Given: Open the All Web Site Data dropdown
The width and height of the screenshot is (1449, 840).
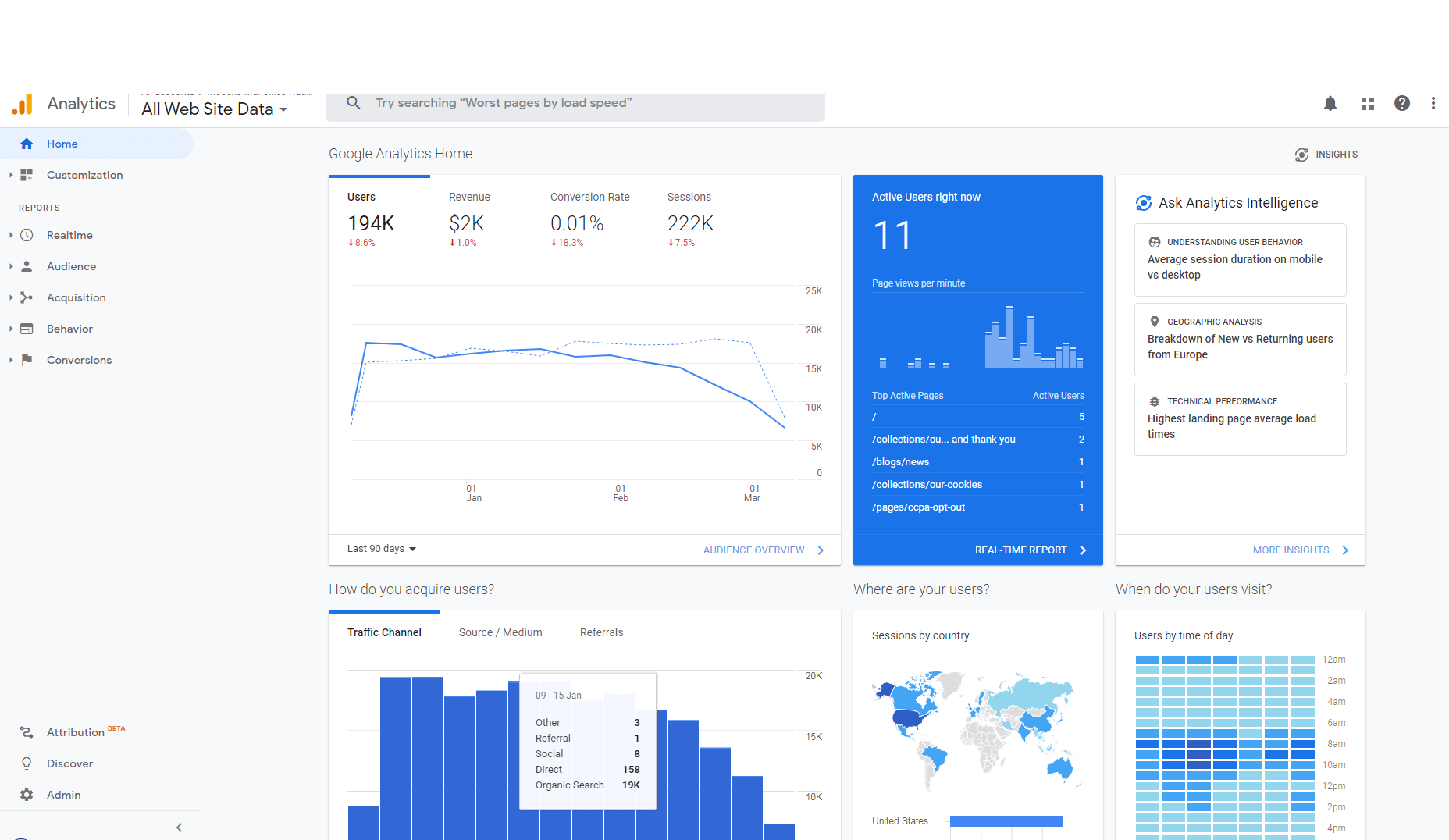Looking at the screenshot, I should [215, 109].
